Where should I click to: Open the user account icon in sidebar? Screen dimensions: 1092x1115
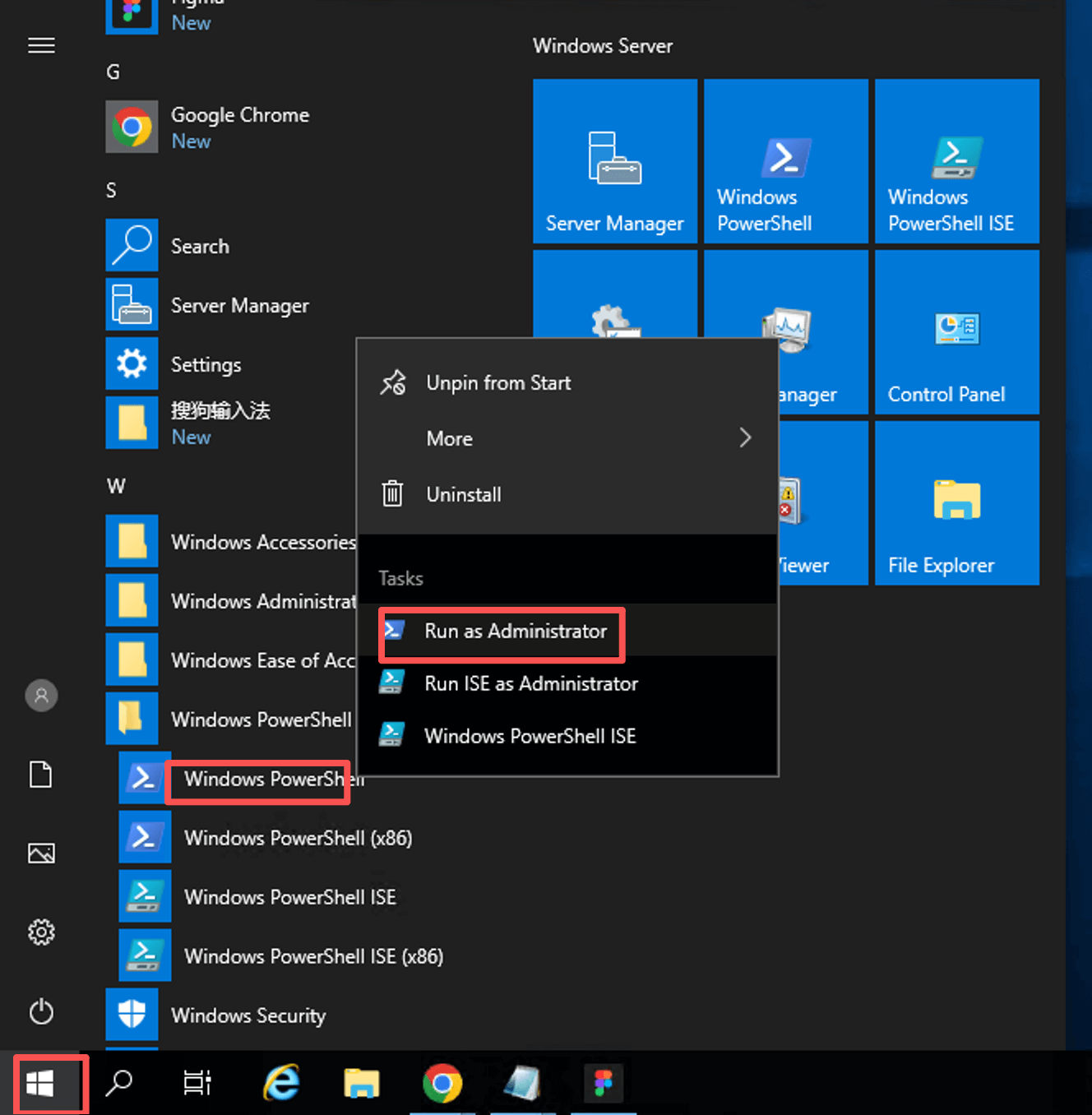(41, 696)
